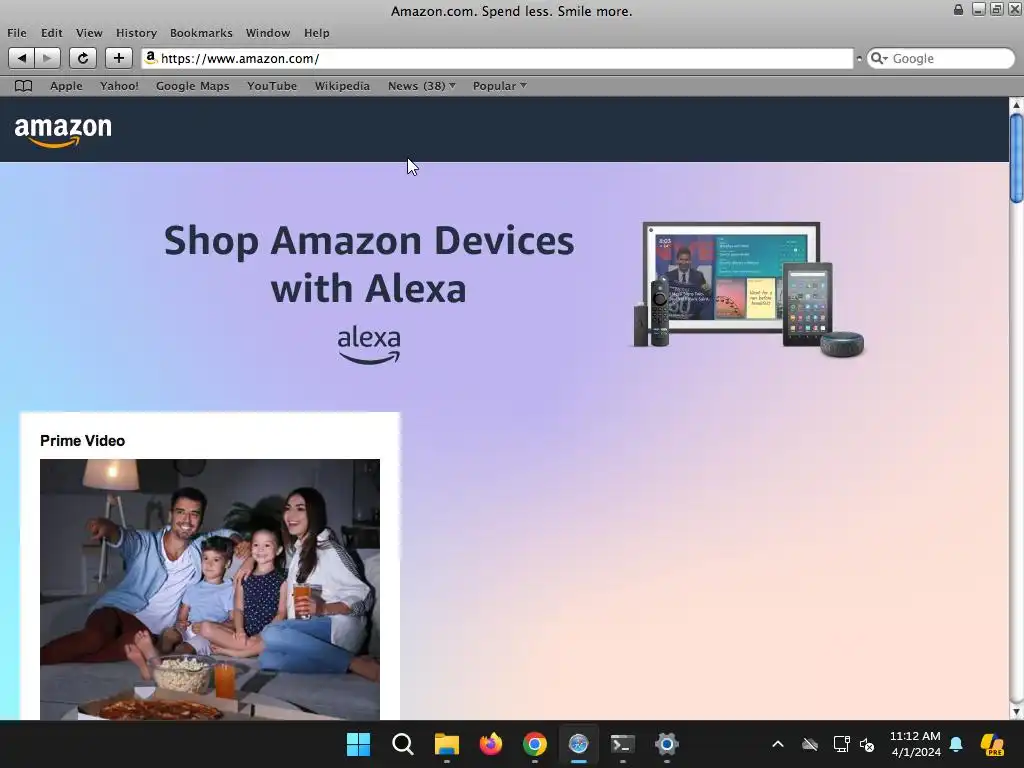
Task: Click the lock icon in the title bar
Action: point(958,9)
